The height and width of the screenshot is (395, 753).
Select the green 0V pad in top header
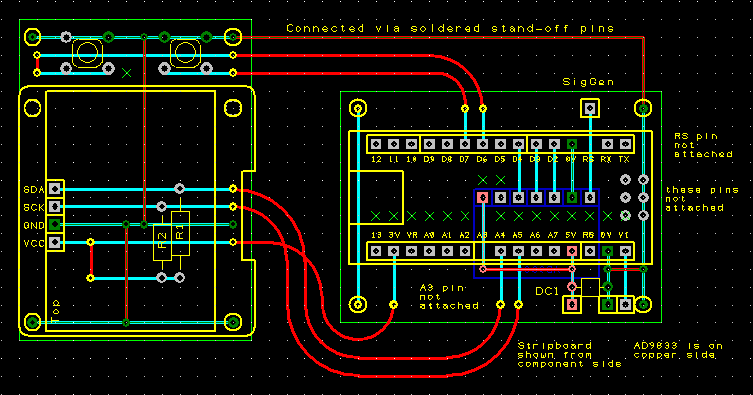pos(571,144)
